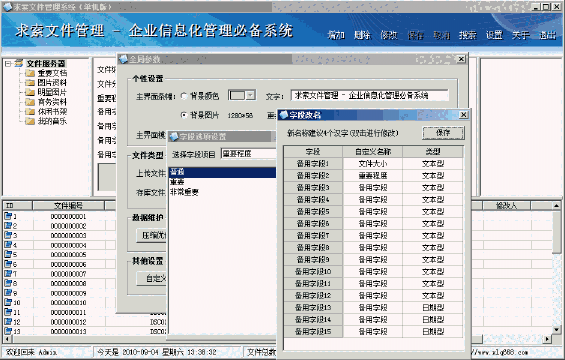
Task: Click the 文件服务器 server icon in tree
Action: point(19,63)
